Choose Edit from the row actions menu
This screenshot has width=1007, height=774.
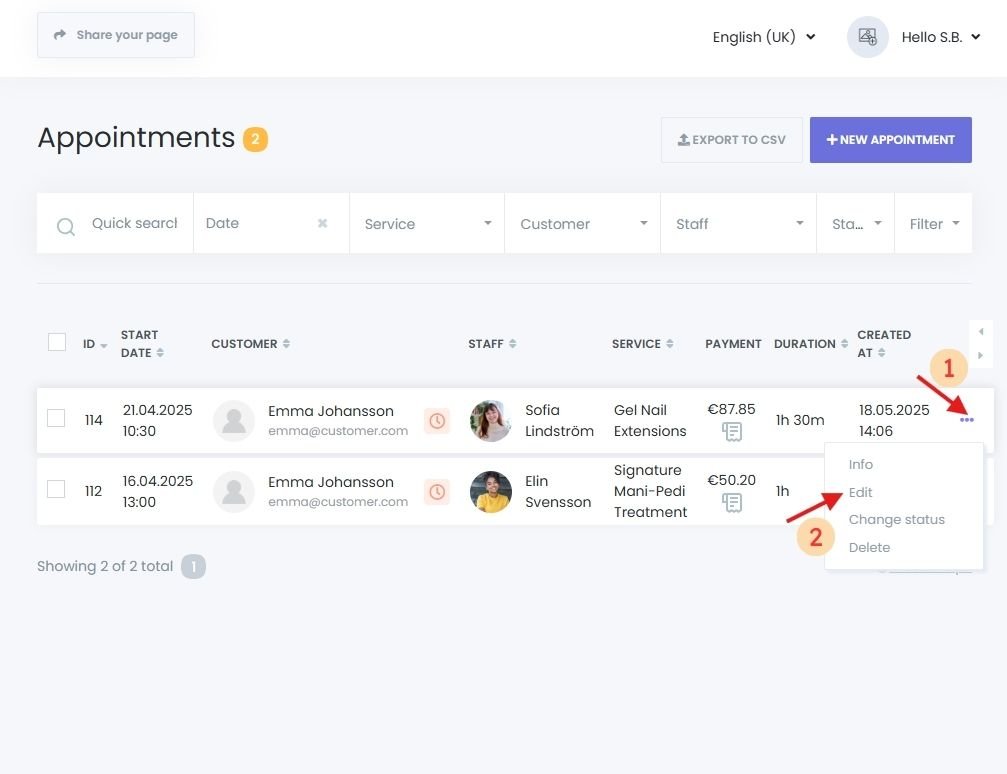click(x=860, y=492)
